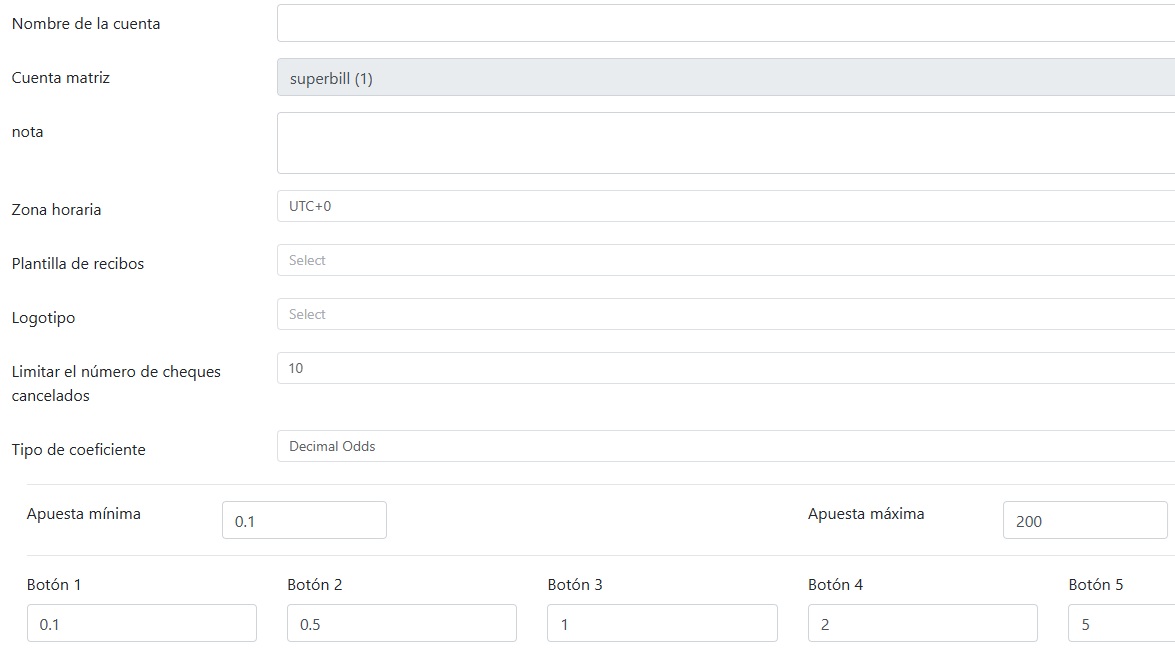Click the 'Logotipo' label

43,318
